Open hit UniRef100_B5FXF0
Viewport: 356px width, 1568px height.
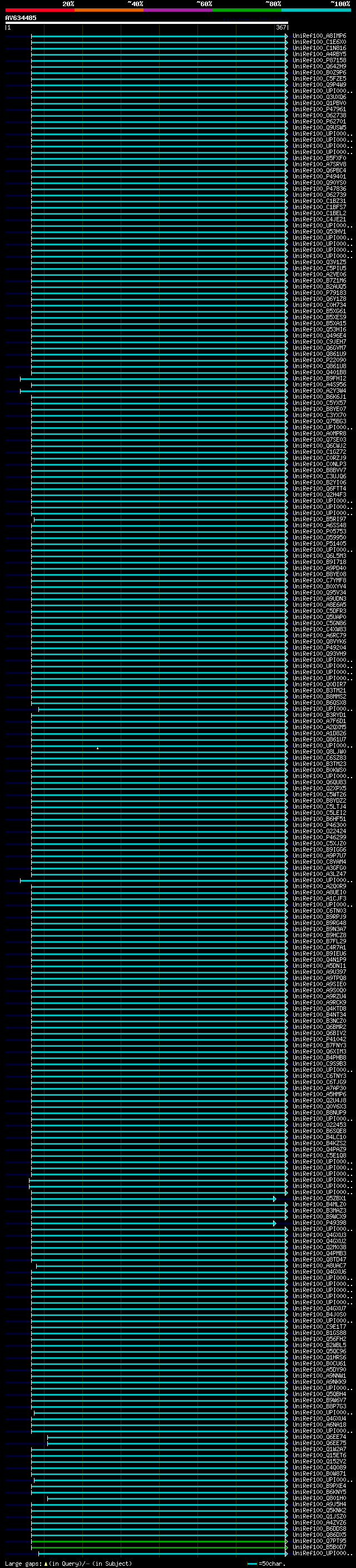tap(319, 159)
